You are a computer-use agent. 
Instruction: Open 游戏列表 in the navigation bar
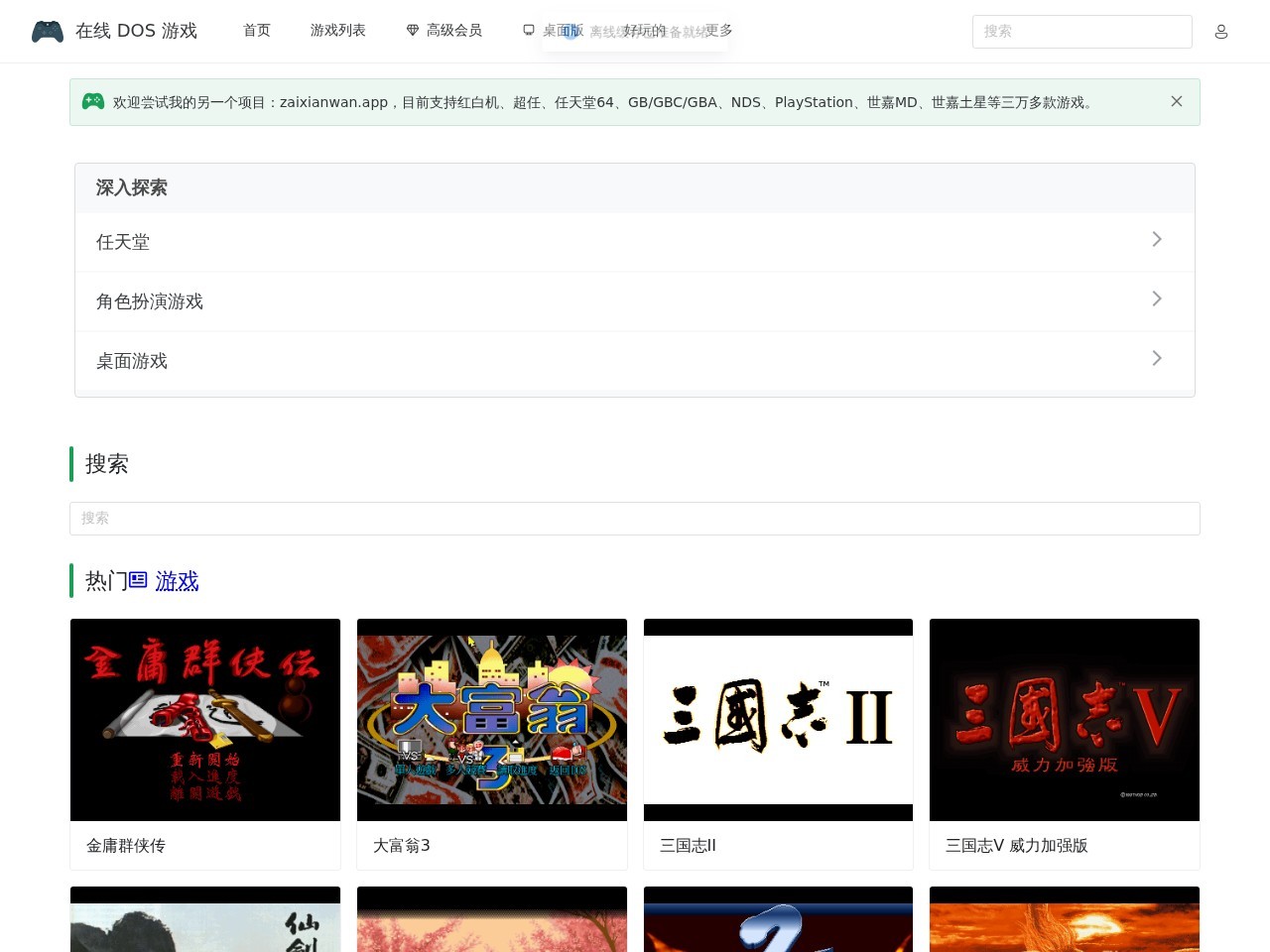coord(338,31)
